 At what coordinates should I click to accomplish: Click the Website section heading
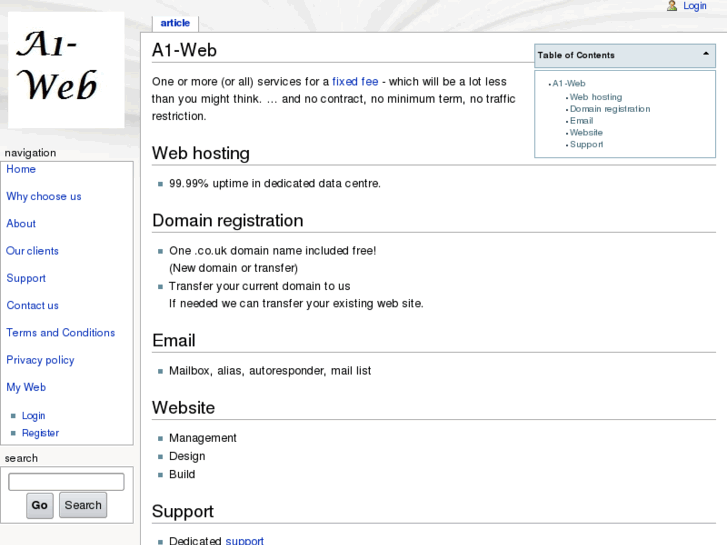point(184,408)
